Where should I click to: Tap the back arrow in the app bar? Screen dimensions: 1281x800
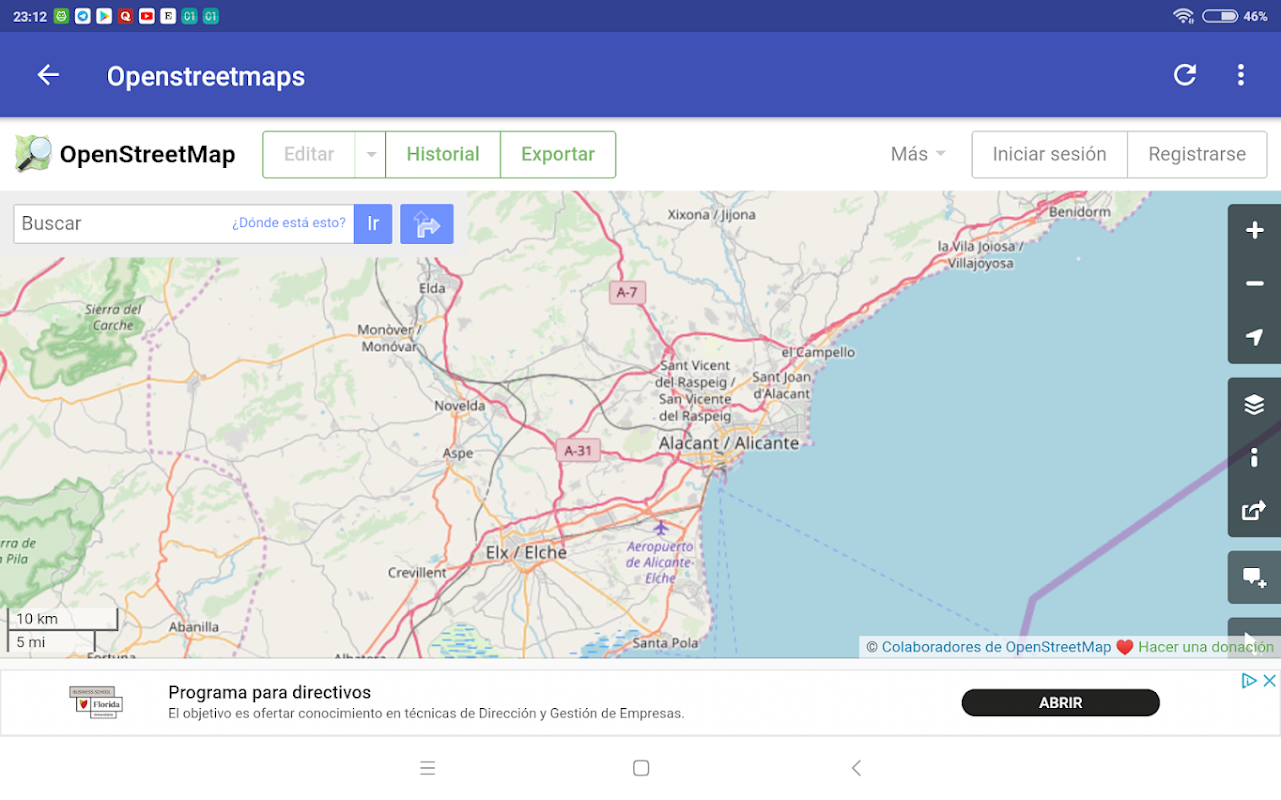click(48, 75)
